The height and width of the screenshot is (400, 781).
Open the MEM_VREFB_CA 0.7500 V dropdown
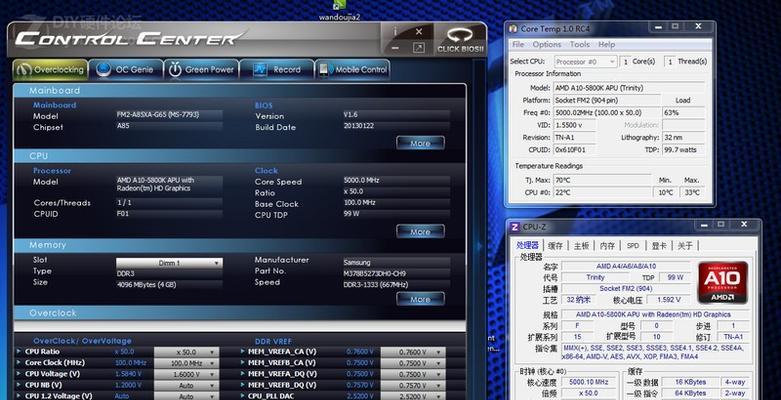pos(413,363)
